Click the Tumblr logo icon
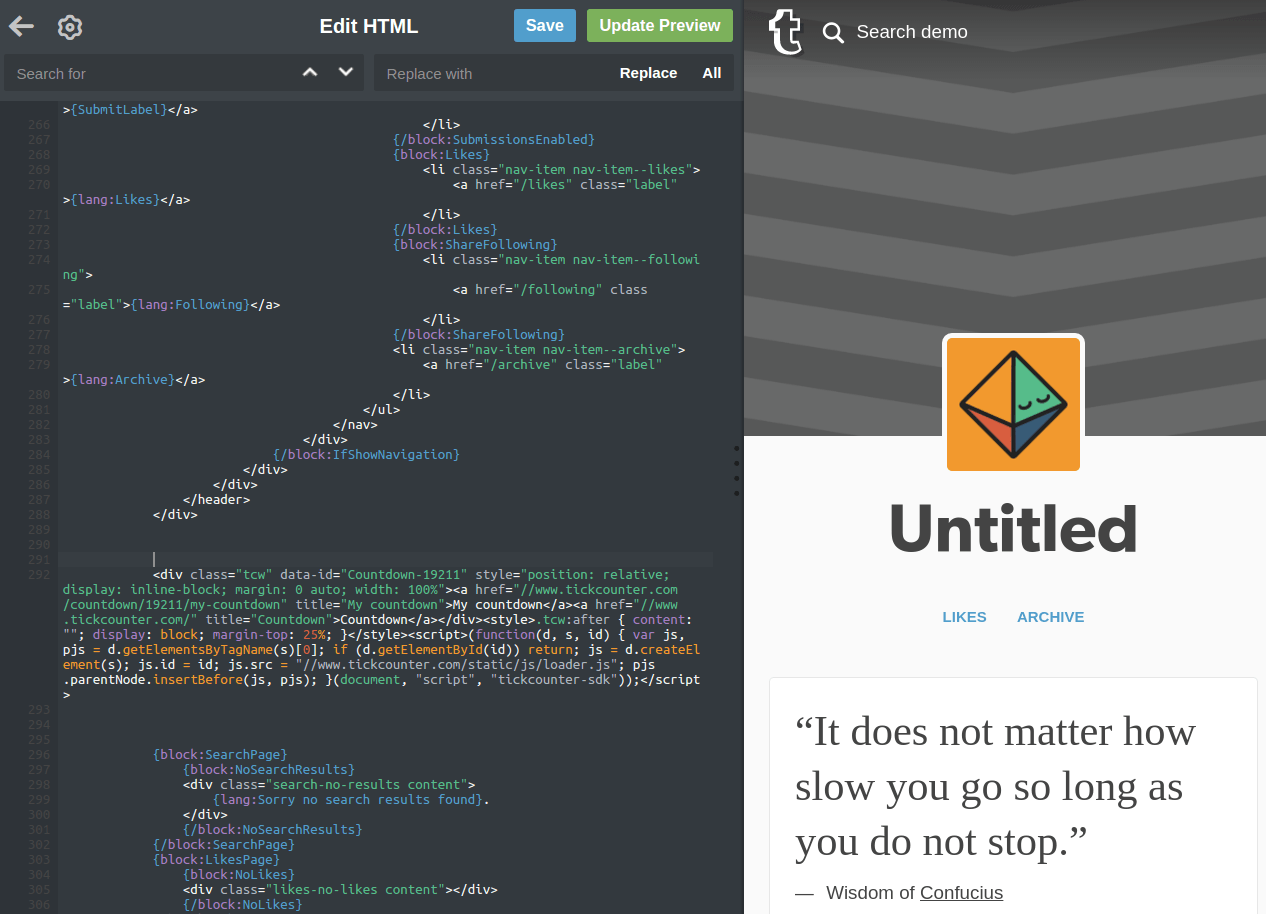 click(785, 32)
